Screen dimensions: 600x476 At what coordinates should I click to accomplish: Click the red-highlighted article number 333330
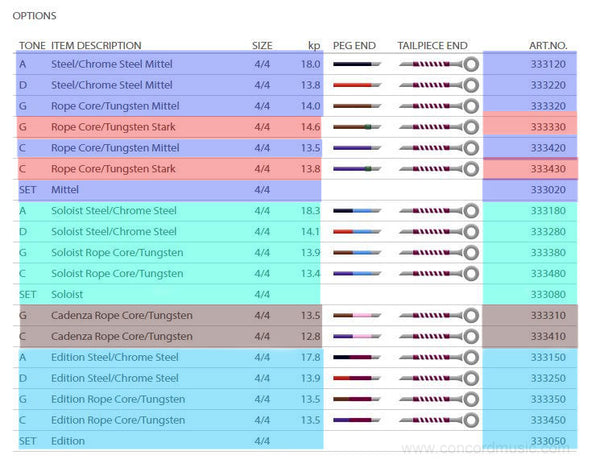(x=548, y=127)
